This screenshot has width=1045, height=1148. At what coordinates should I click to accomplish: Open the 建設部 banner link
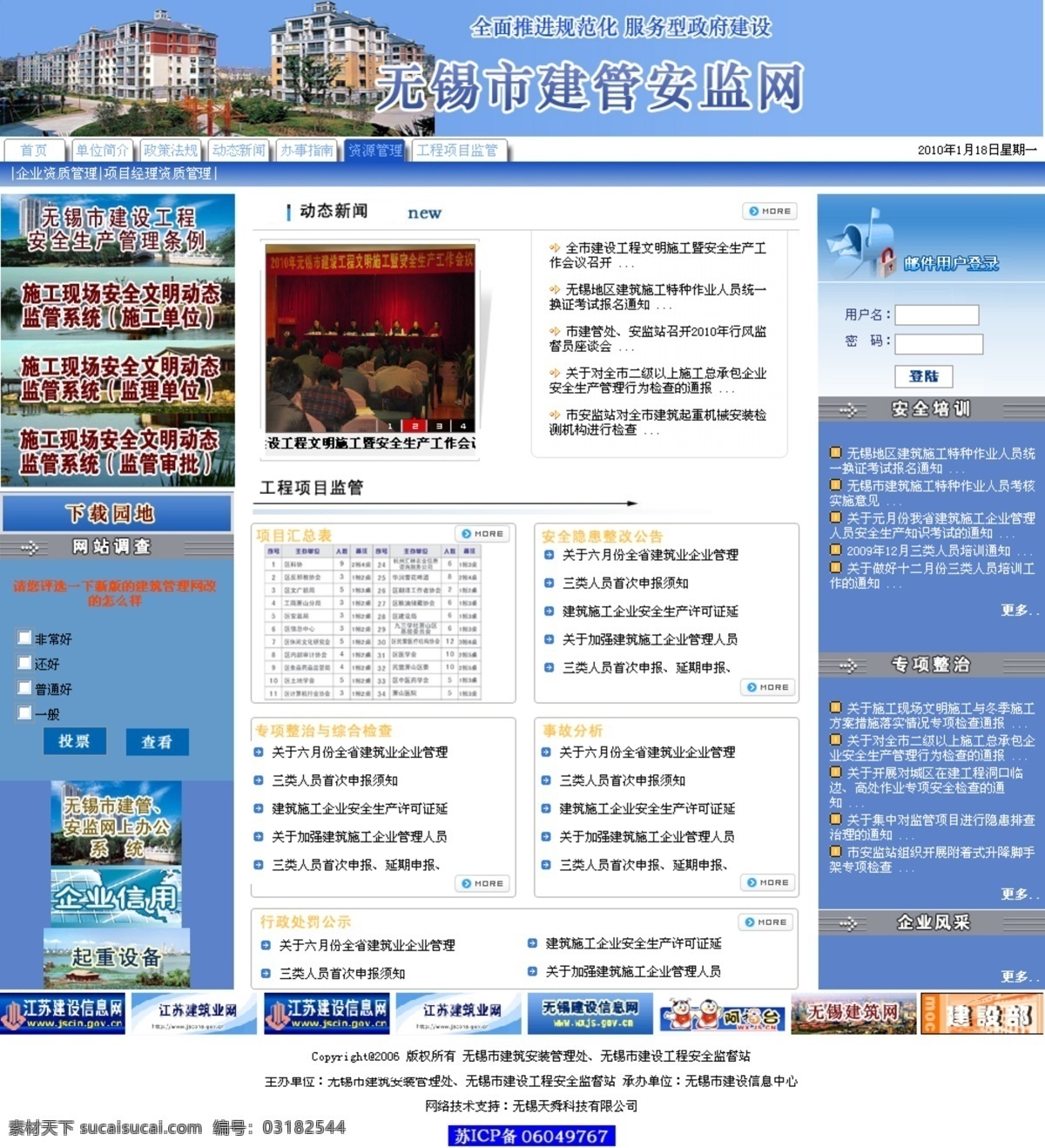click(981, 1013)
